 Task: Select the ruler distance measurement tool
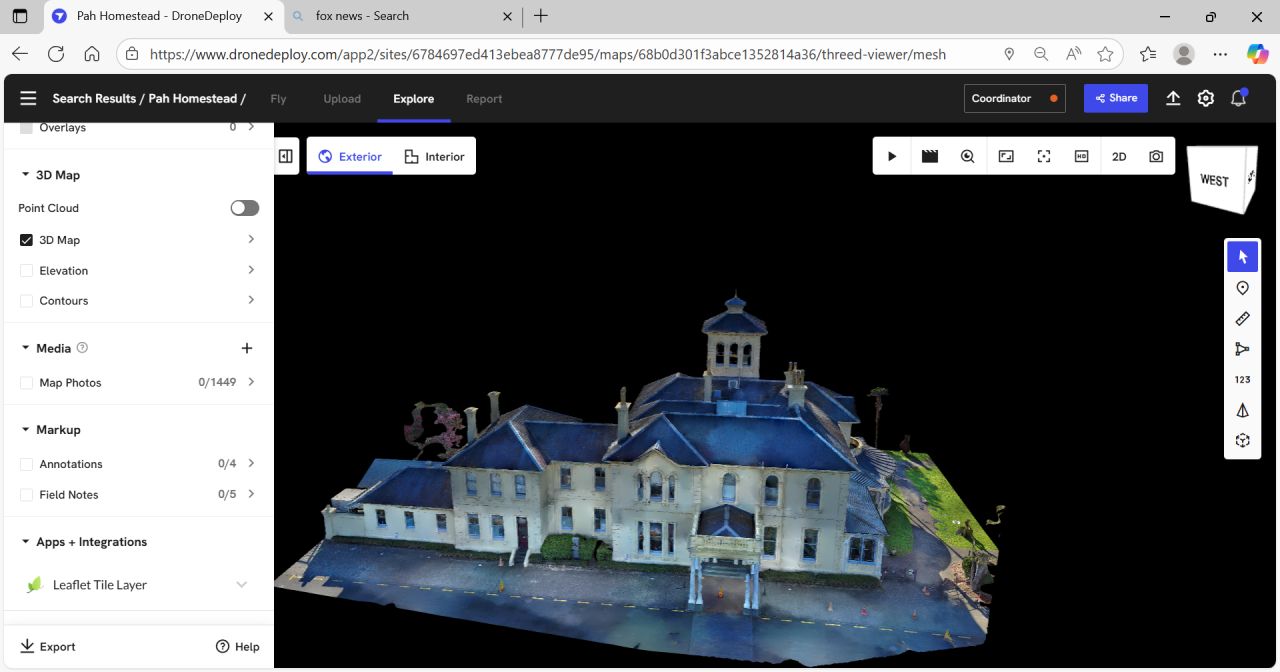1242,318
